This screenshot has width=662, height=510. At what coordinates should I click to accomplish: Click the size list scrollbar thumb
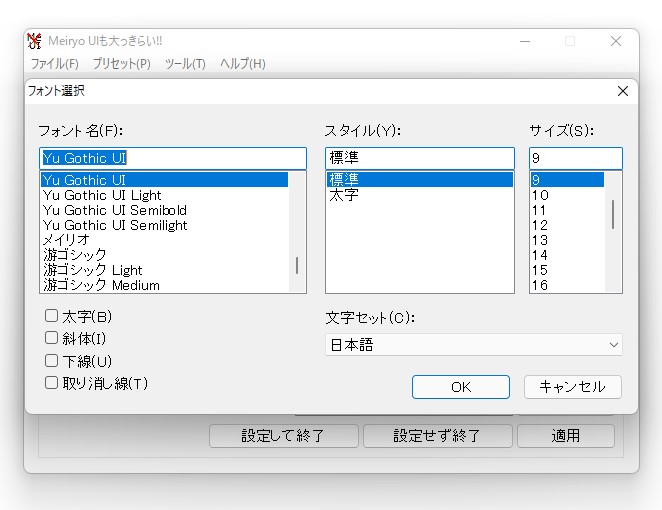[x=613, y=214]
